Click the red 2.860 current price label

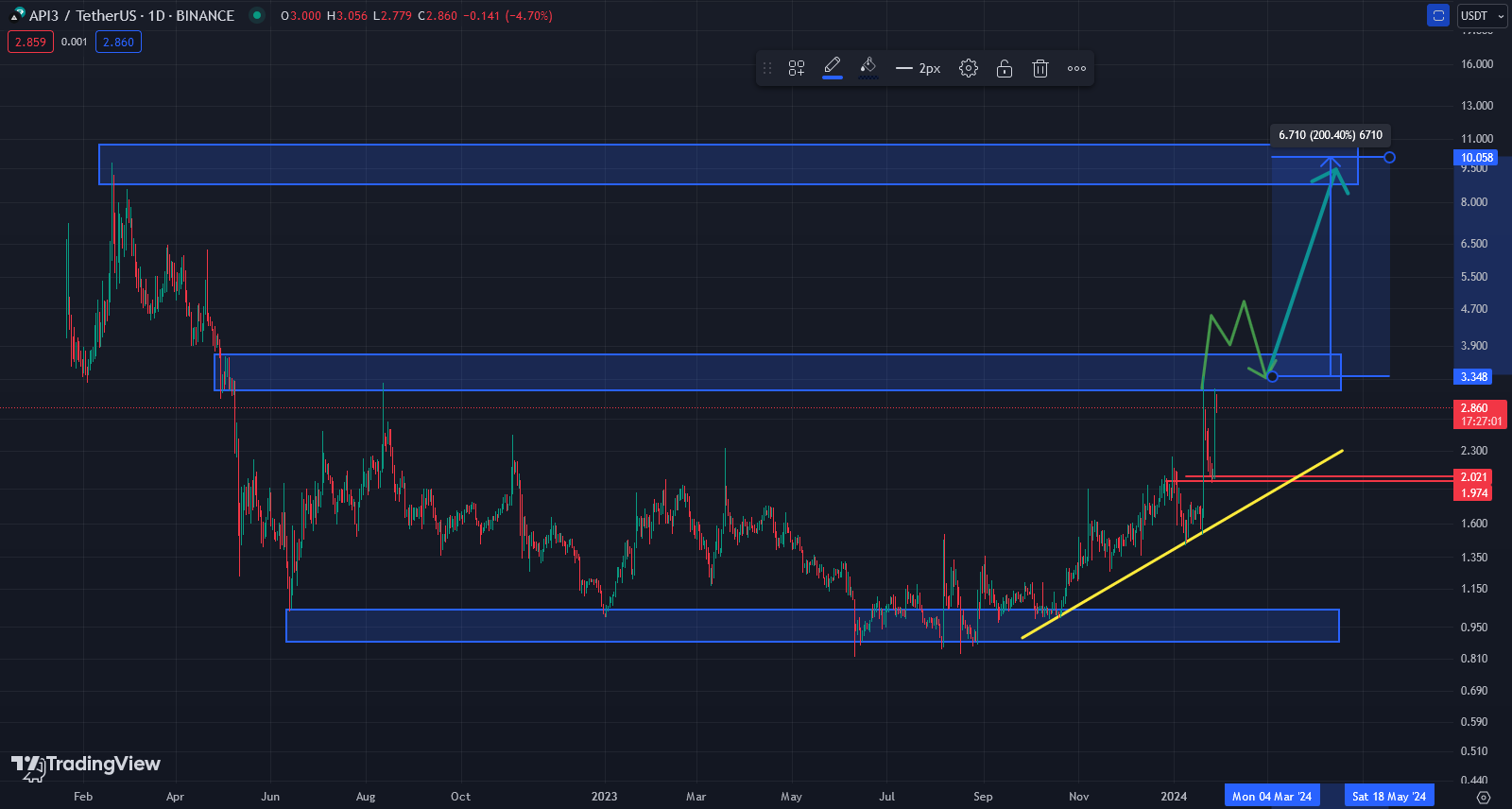(x=1480, y=414)
